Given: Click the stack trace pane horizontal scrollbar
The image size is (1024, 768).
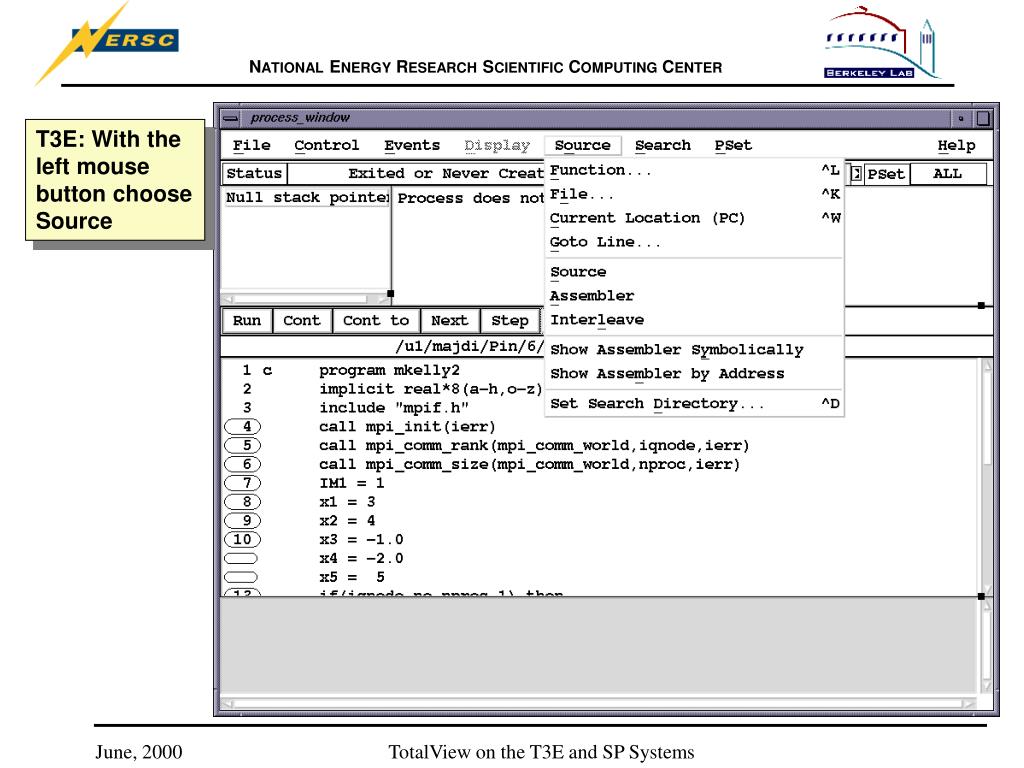Looking at the screenshot, I should 305,298.
